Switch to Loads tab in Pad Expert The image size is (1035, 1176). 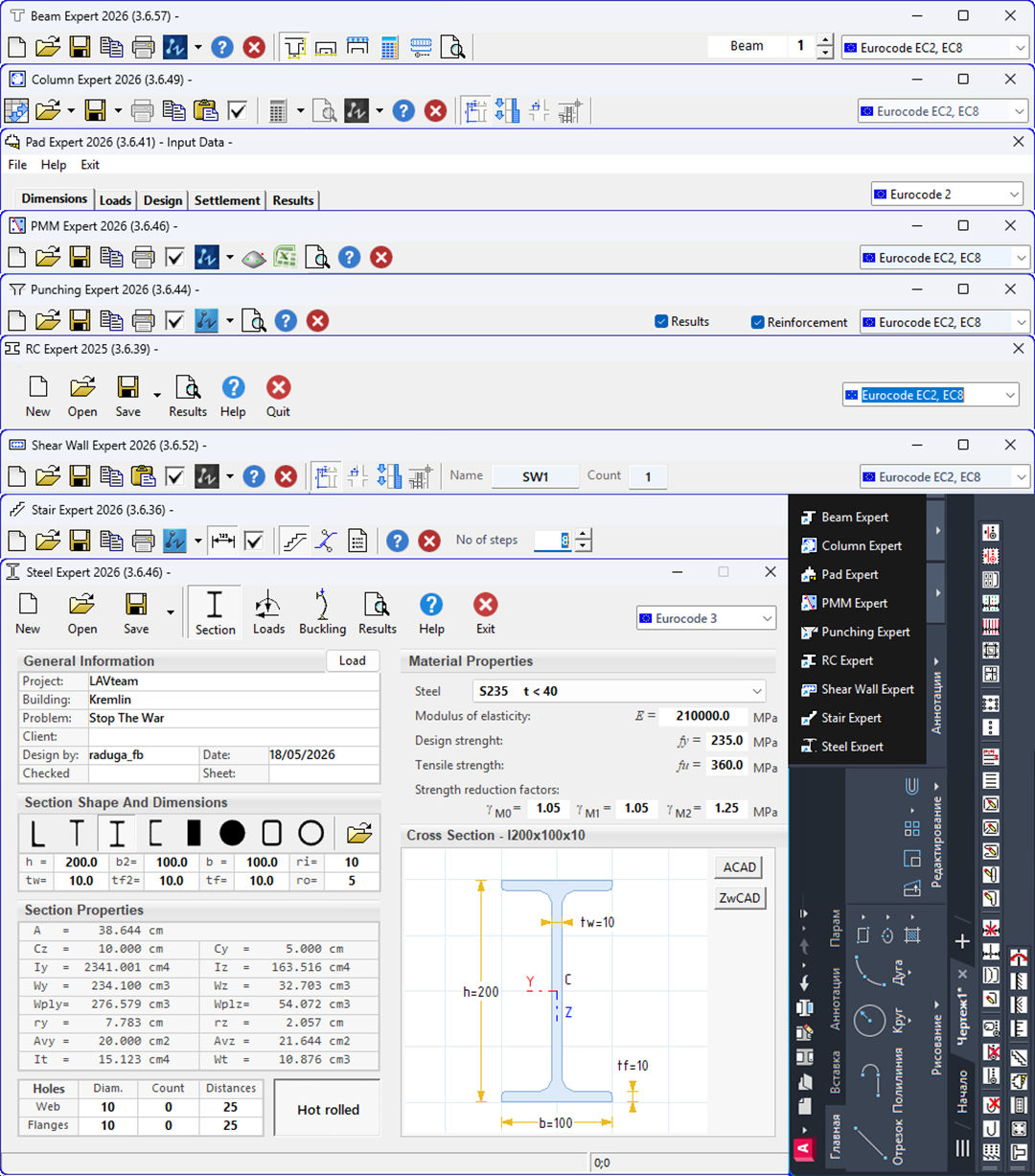click(x=115, y=200)
